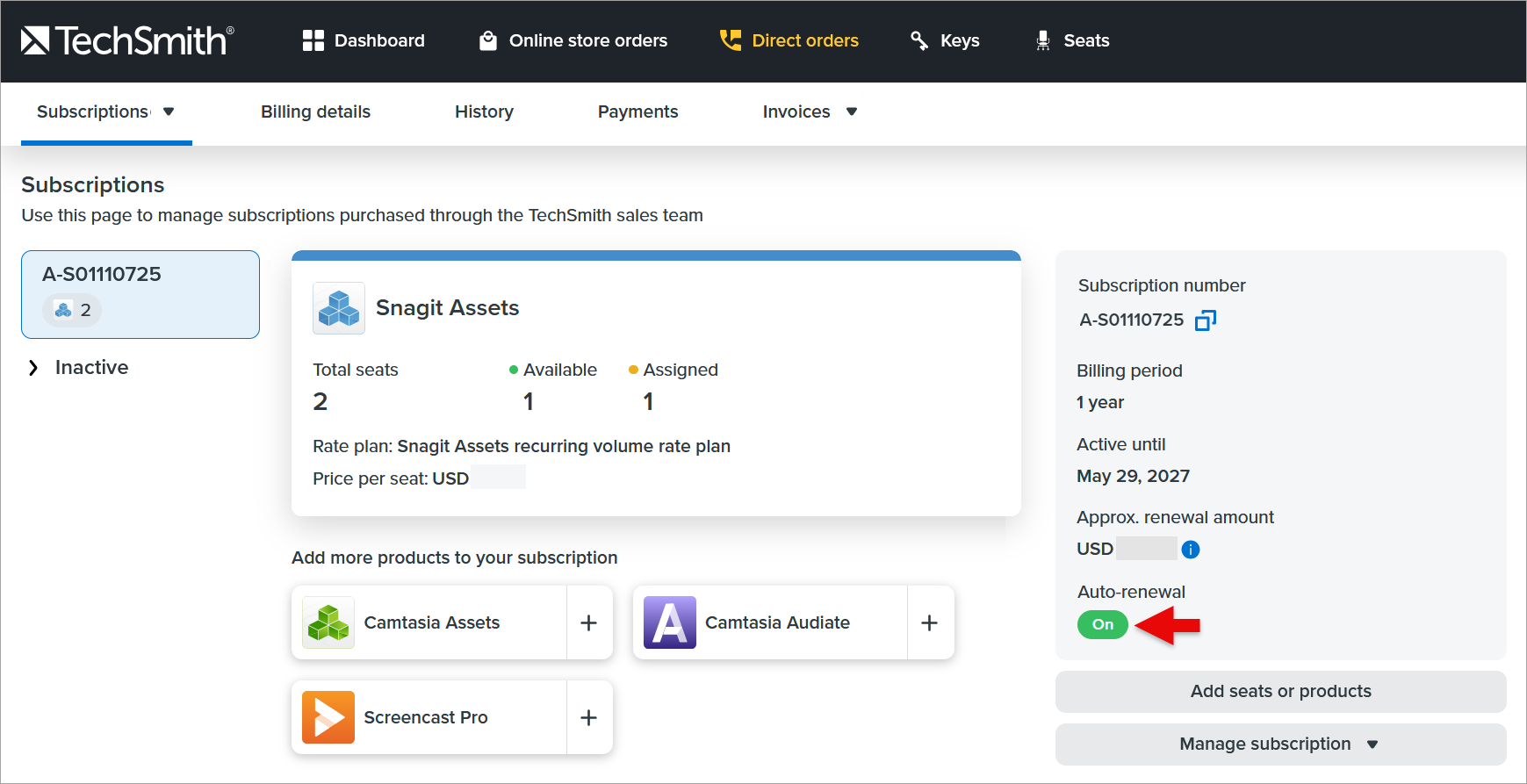Click the Camtasia Assets green cubes icon
The width and height of the screenshot is (1527, 784).
tap(328, 622)
